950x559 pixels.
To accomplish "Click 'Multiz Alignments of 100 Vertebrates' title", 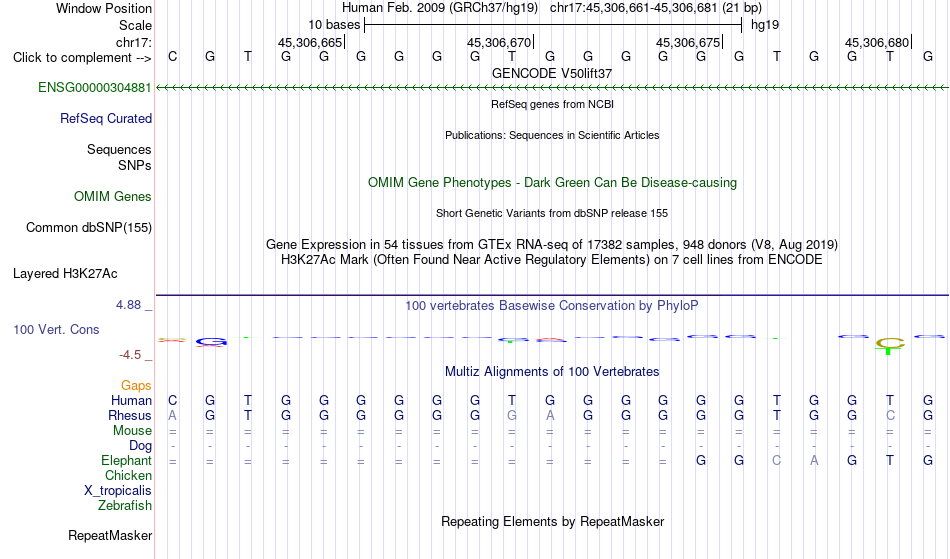I will (552, 371).
